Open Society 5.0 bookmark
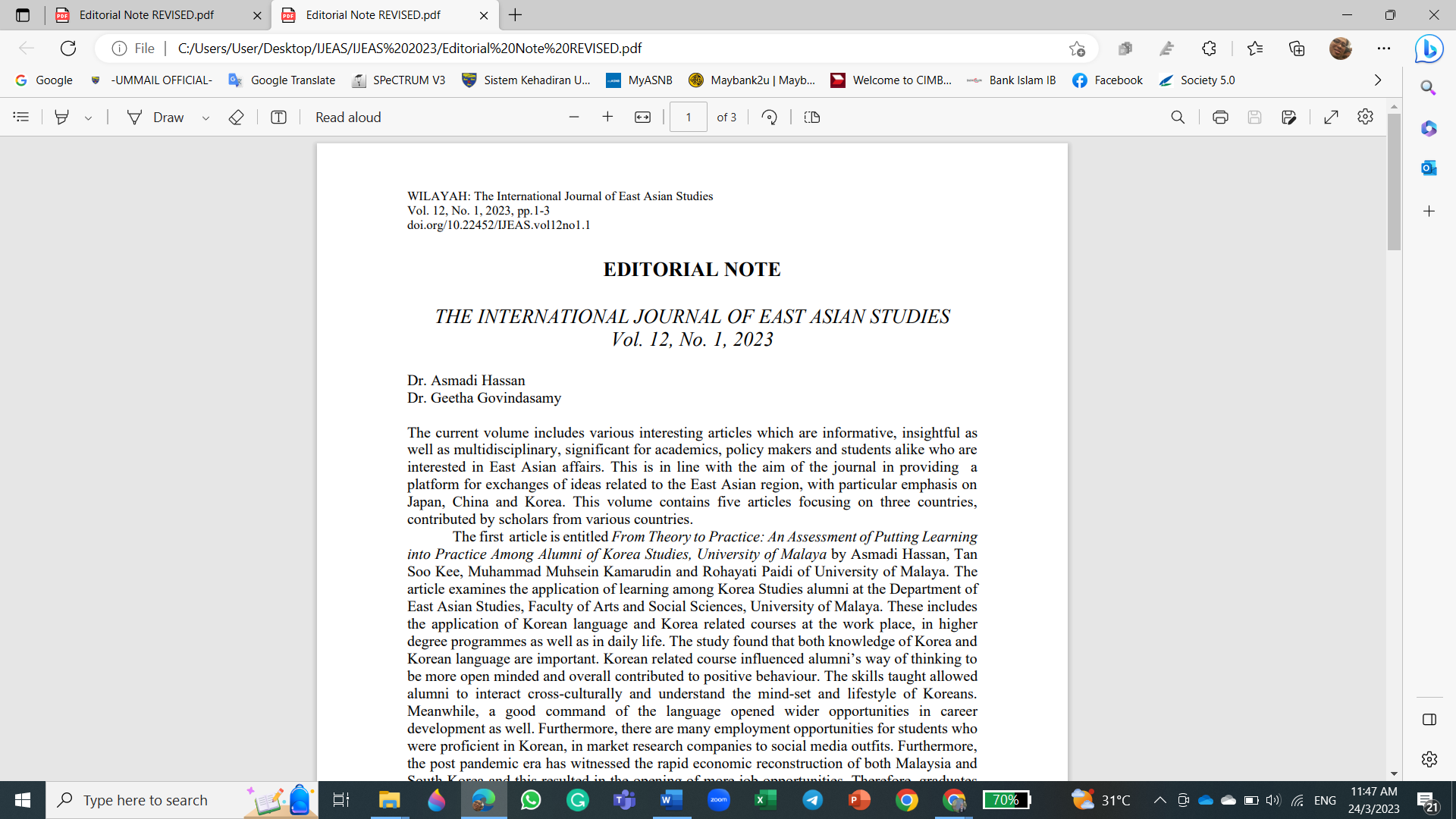This screenshot has height=819, width=1456. [1197, 80]
